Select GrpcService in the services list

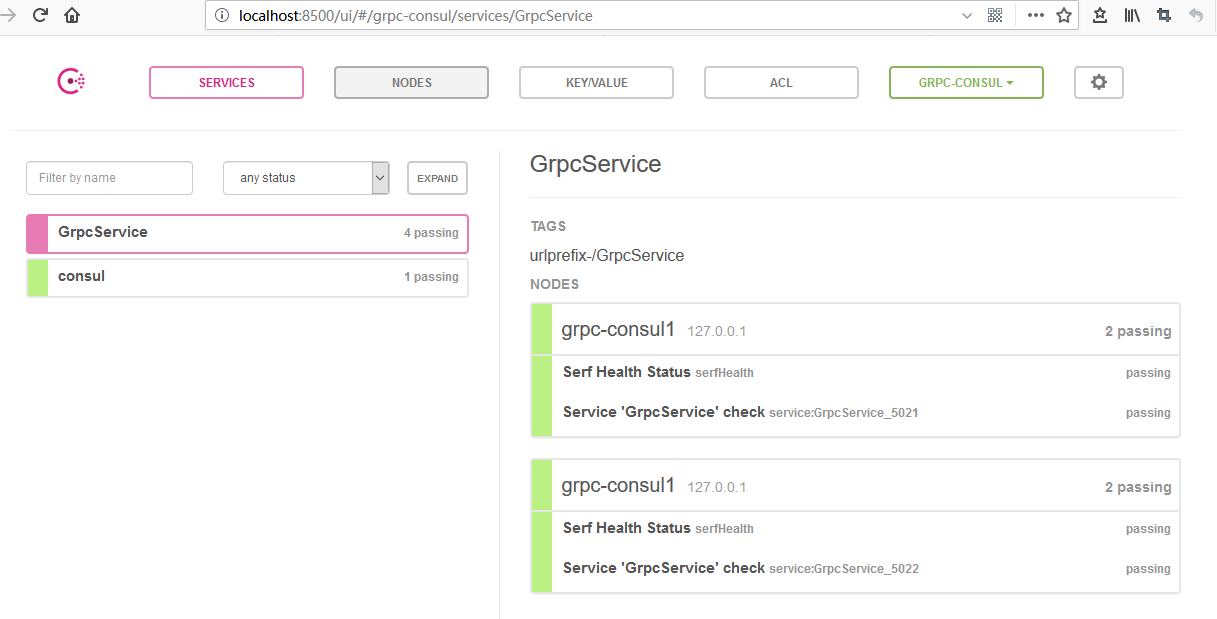point(247,233)
